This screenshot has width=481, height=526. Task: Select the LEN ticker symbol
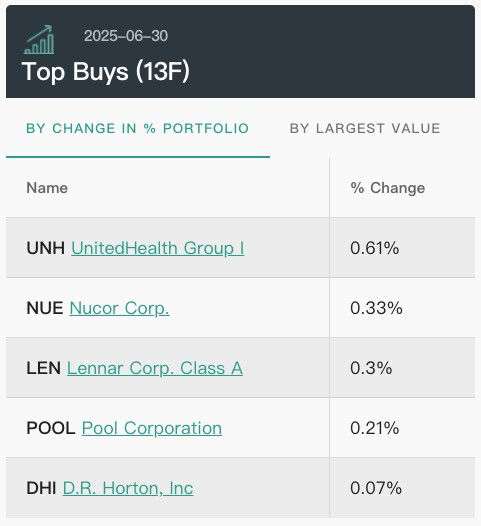(x=44, y=368)
